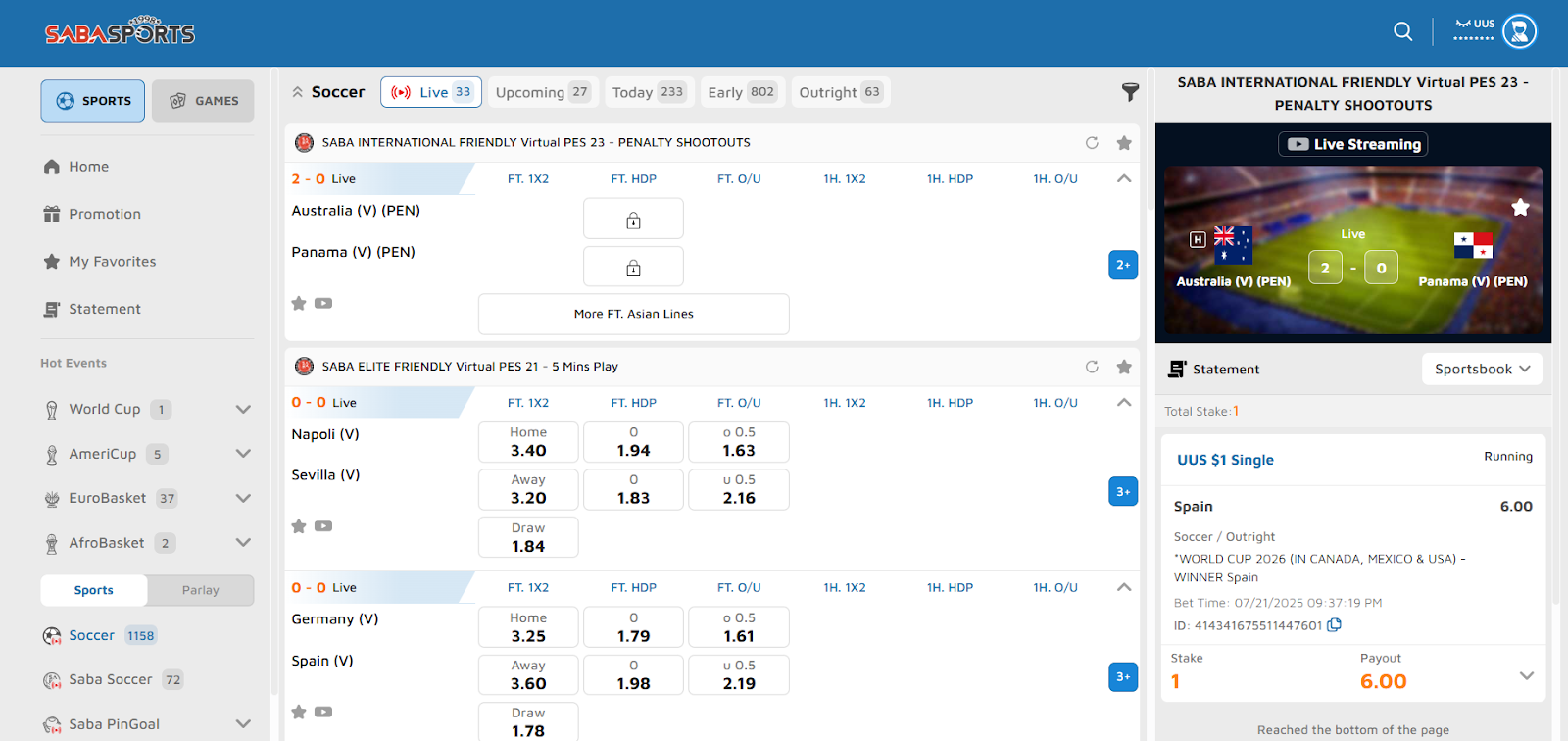Click the GAMES button
Viewport: 1568px width, 741px height.
click(x=203, y=101)
